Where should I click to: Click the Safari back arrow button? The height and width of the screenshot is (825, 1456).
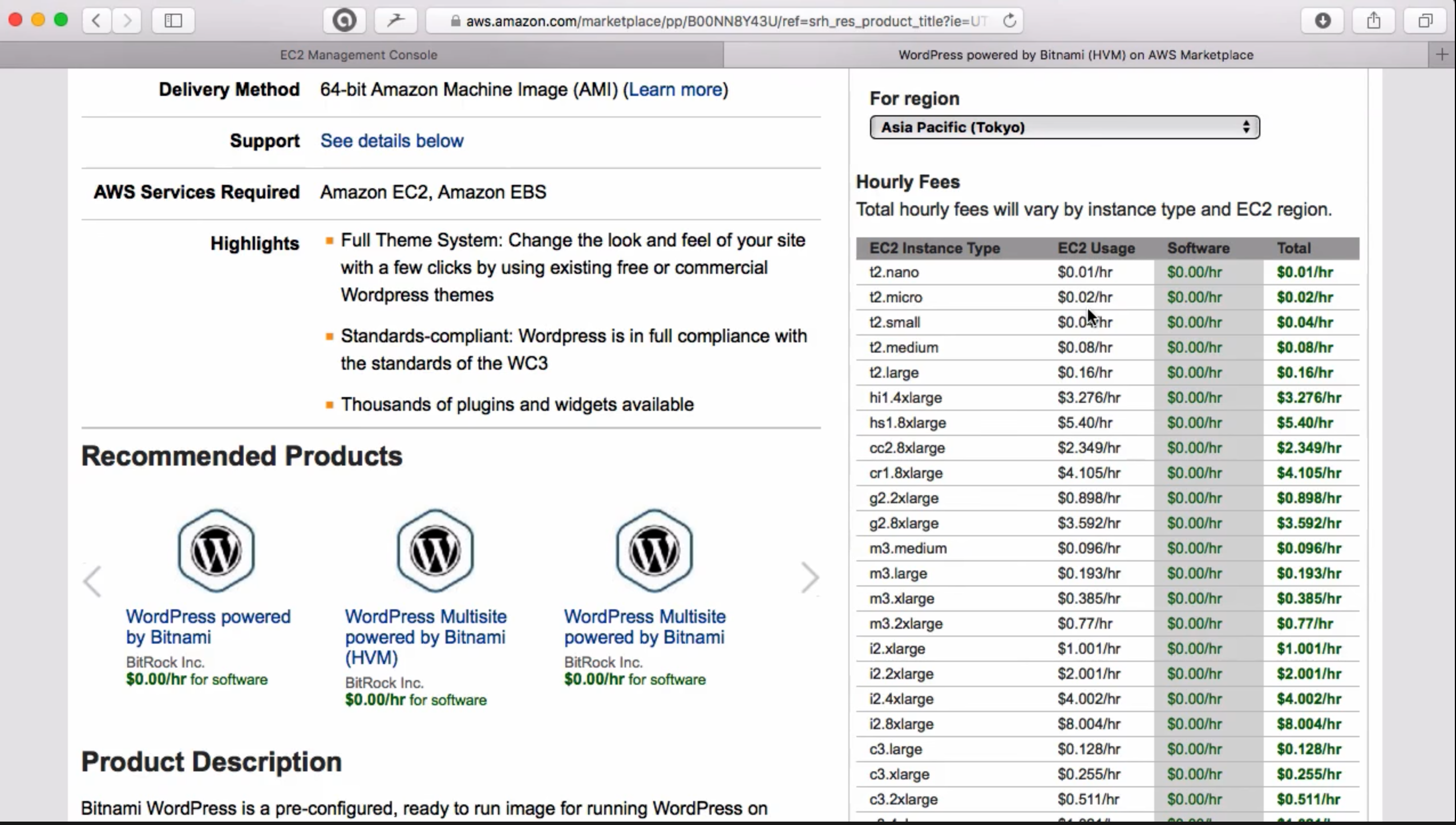96,21
